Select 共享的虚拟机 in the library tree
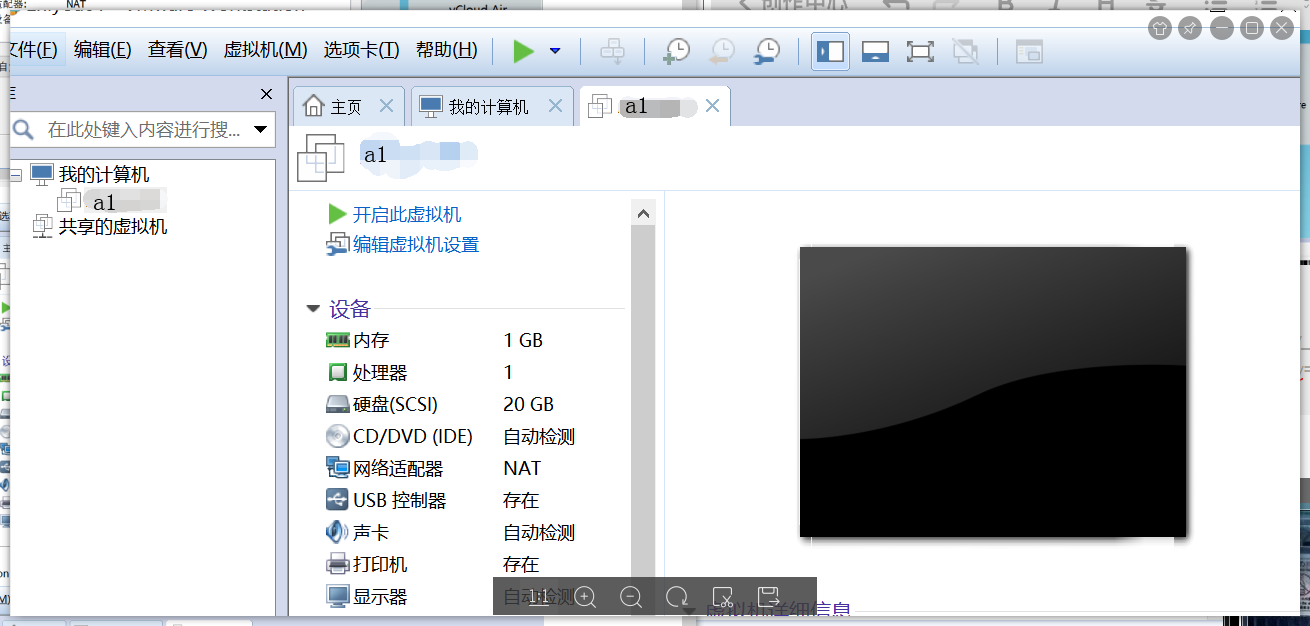 pos(113,227)
